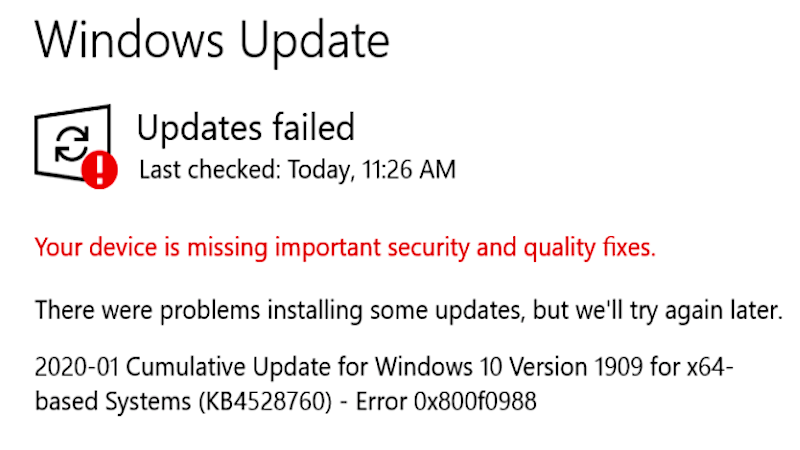Select the word Updates in status heading
Image resolution: width=800 pixels, height=450 pixels.
195,129
